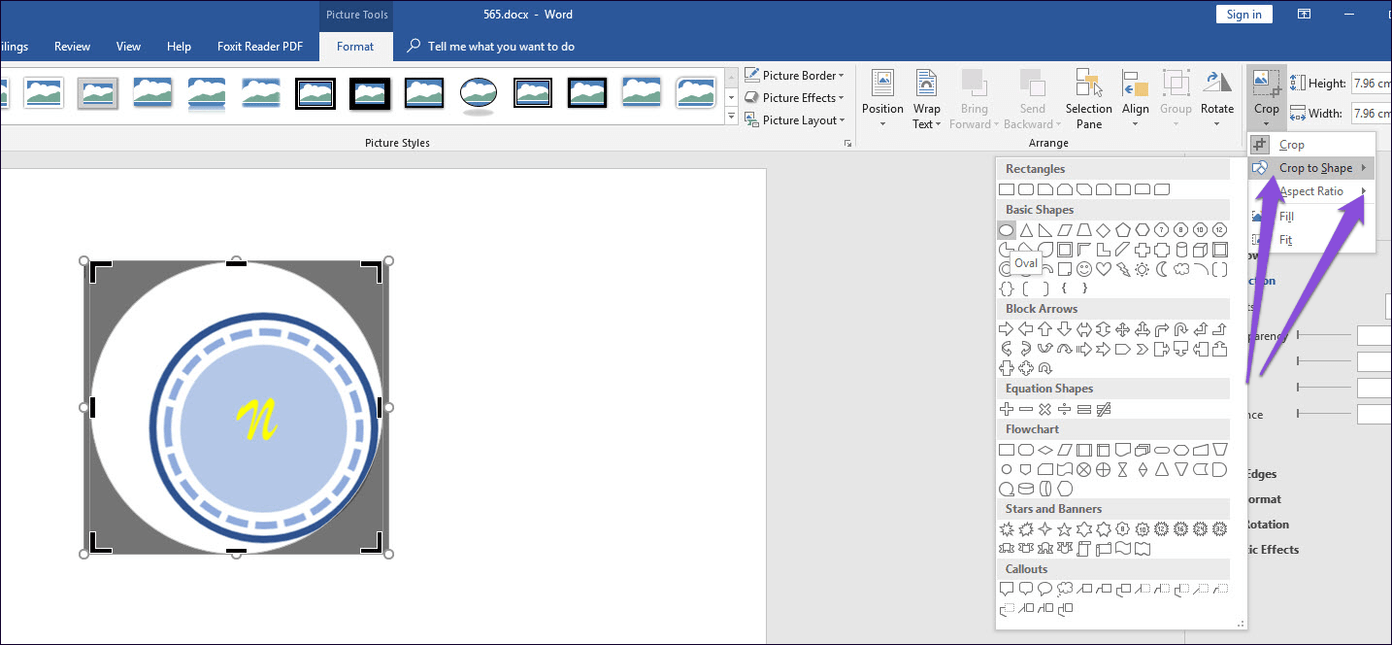
Task: Select Fill from the Crop menu
Action: click(x=1287, y=216)
